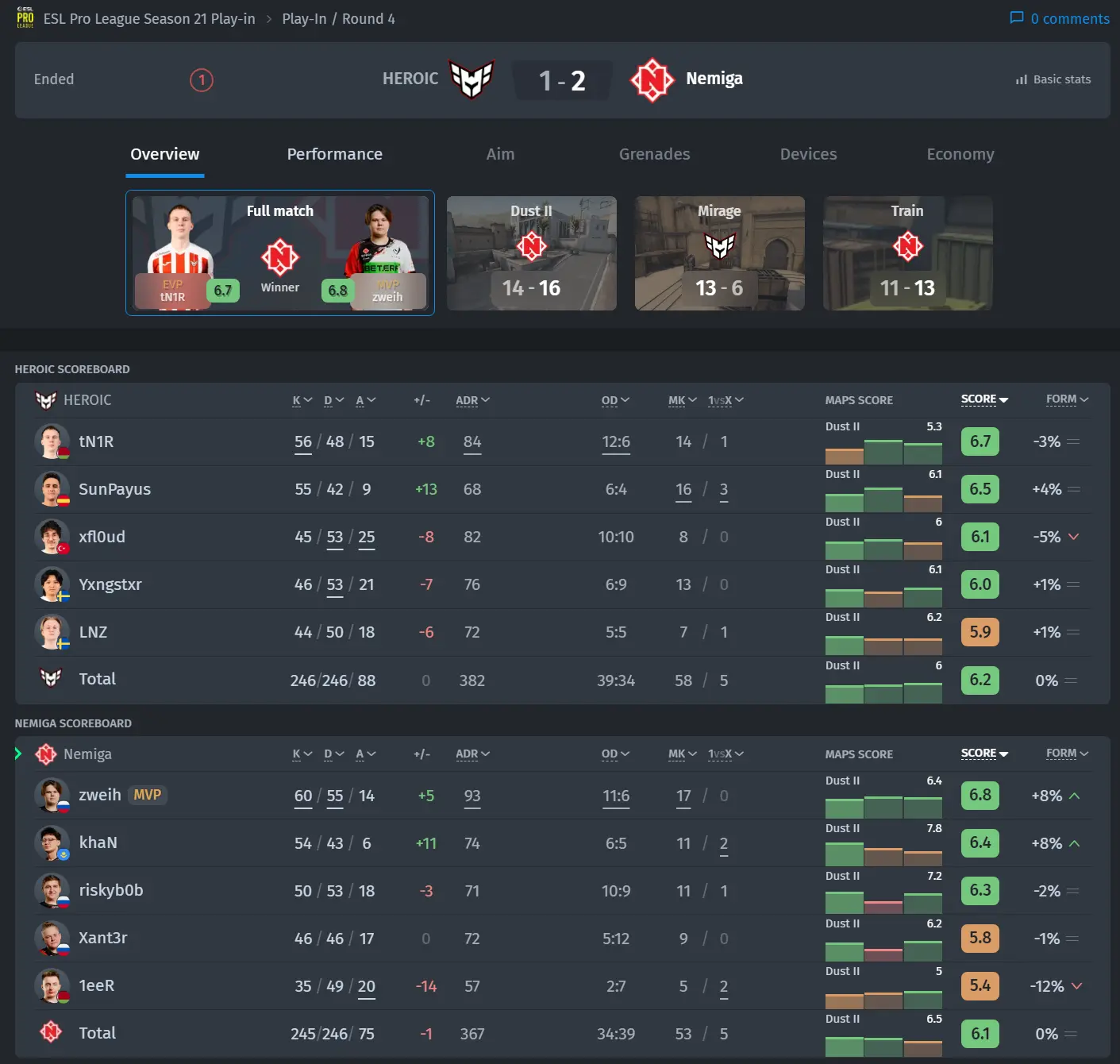Click the Nemiga team name in header
The image size is (1120, 1064).
[x=714, y=79]
